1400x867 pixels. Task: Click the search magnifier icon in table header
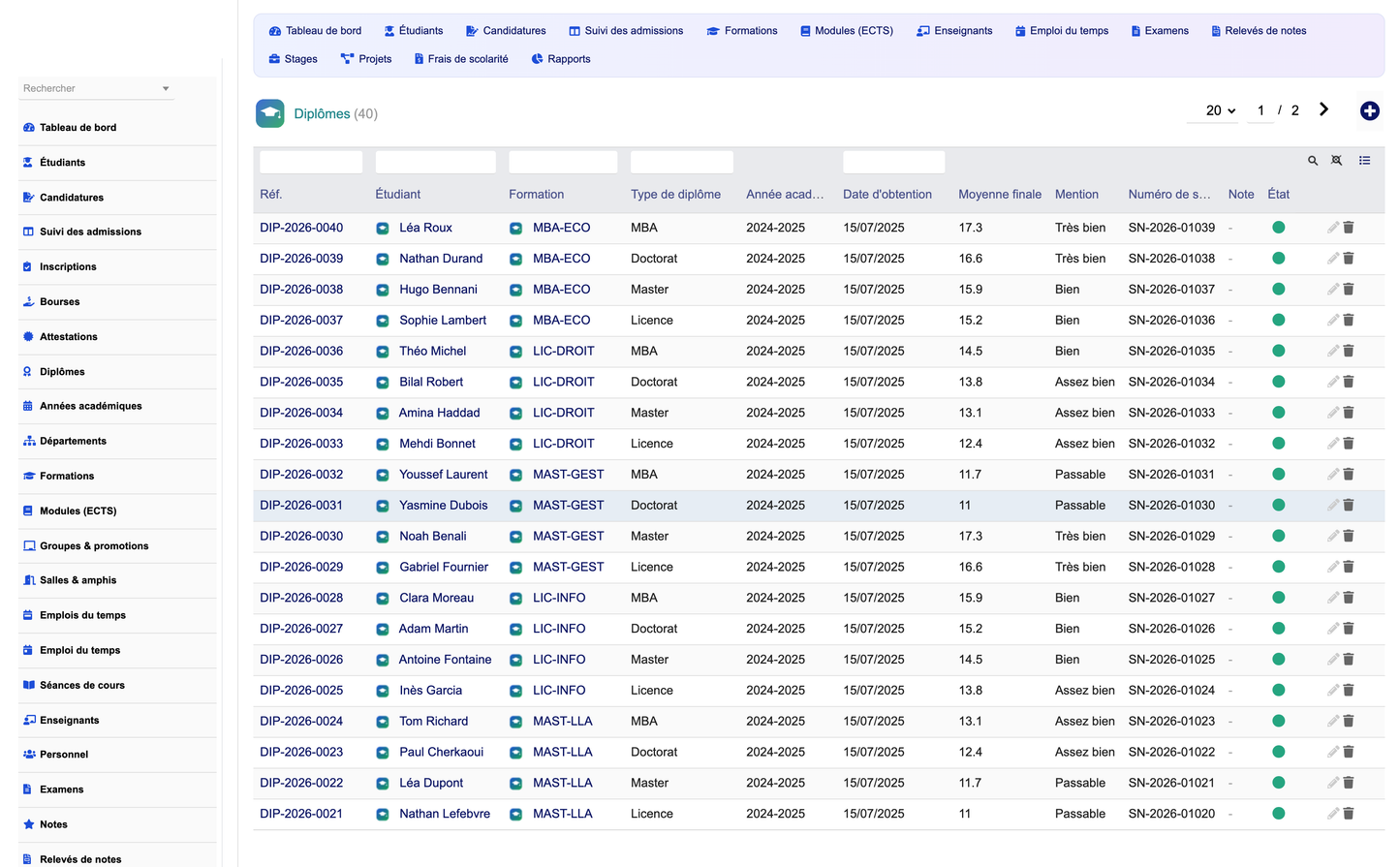click(1313, 161)
